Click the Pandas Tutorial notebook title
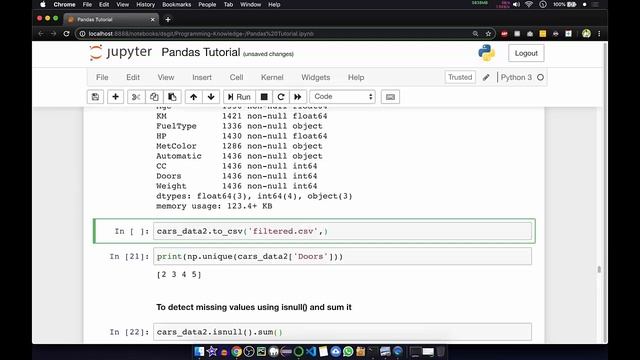 [x=201, y=52]
